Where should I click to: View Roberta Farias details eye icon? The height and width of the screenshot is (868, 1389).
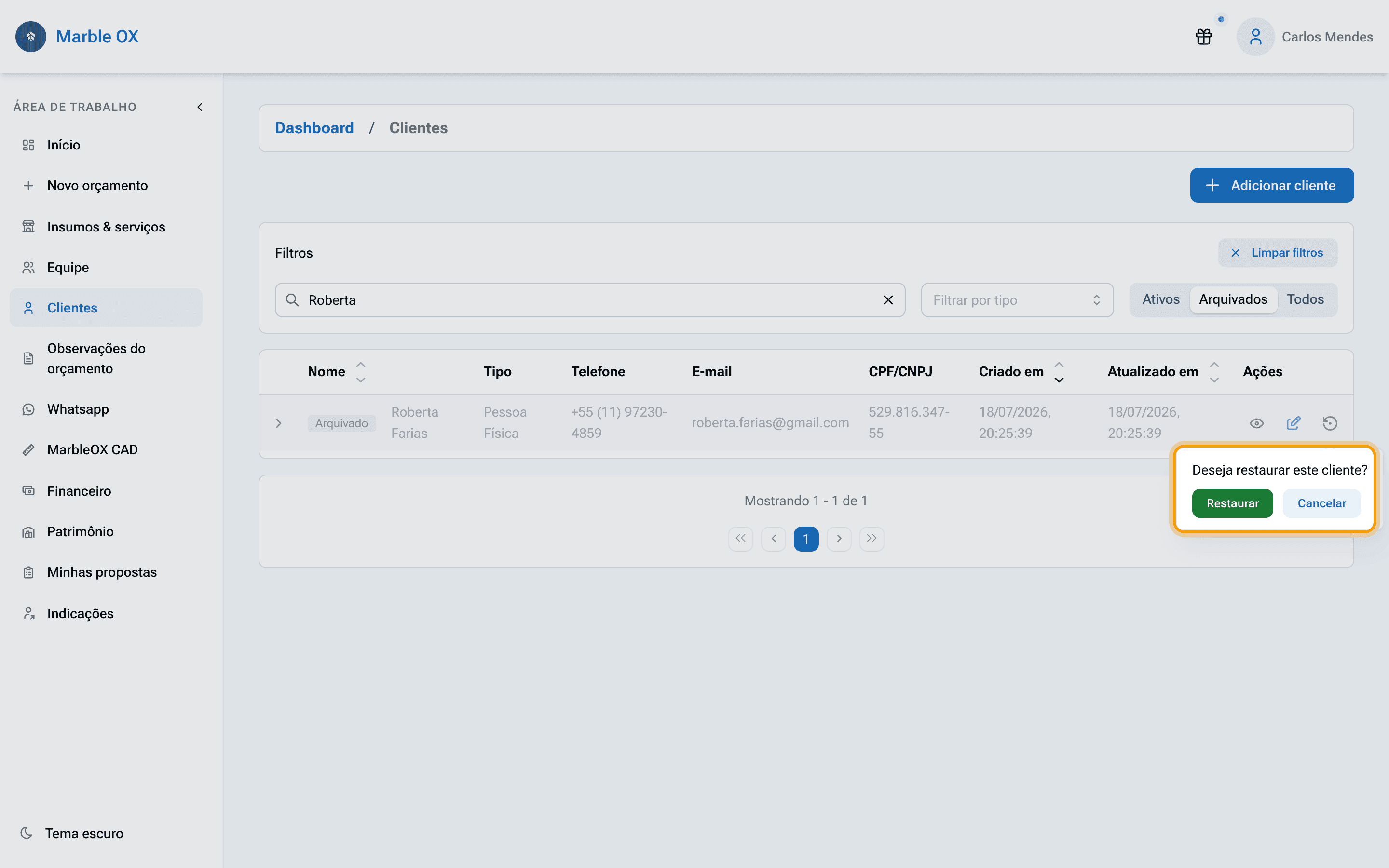click(1256, 423)
